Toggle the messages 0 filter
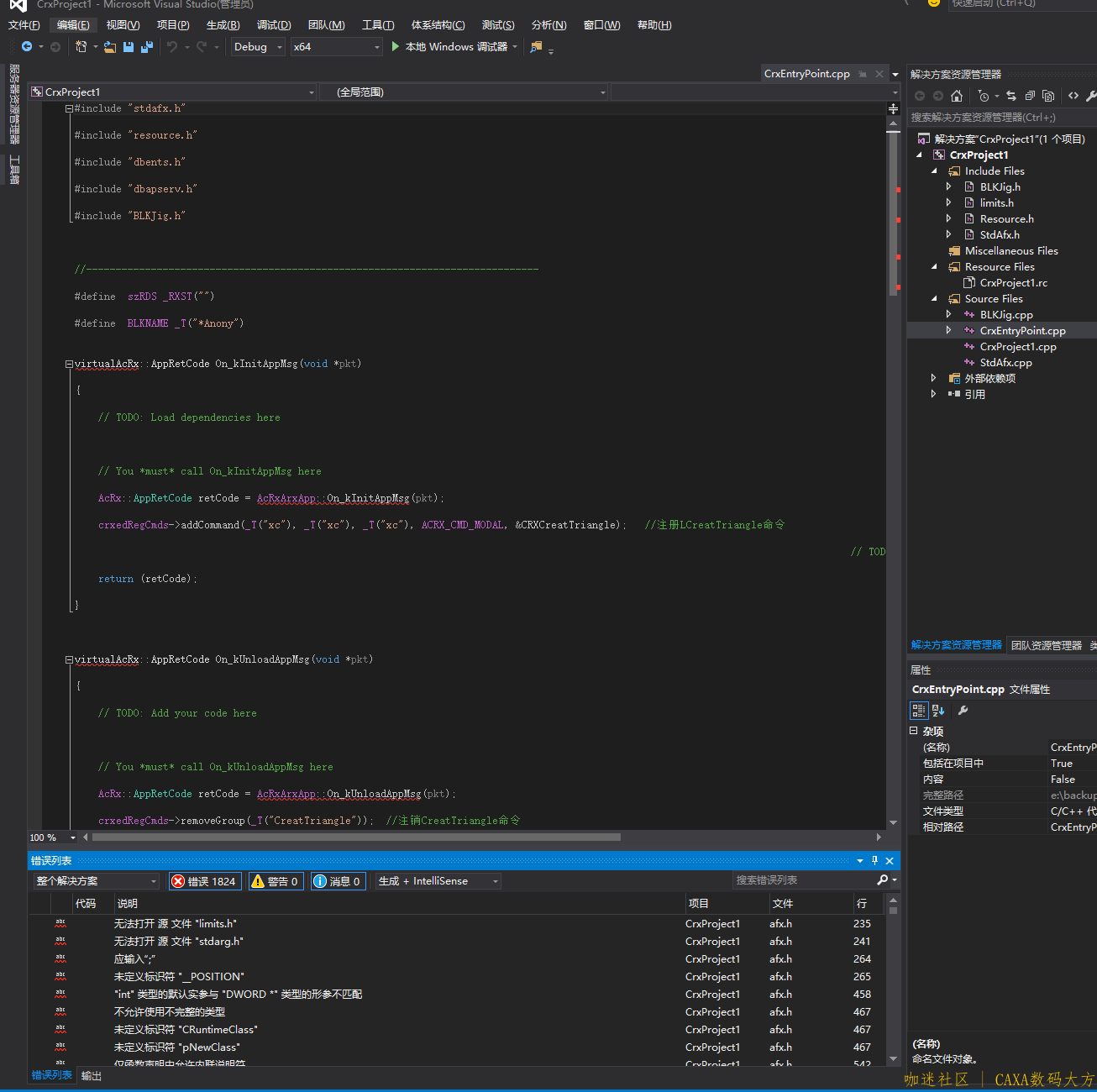Viewport: 1097px width, 1092px height. pos(338,881)
